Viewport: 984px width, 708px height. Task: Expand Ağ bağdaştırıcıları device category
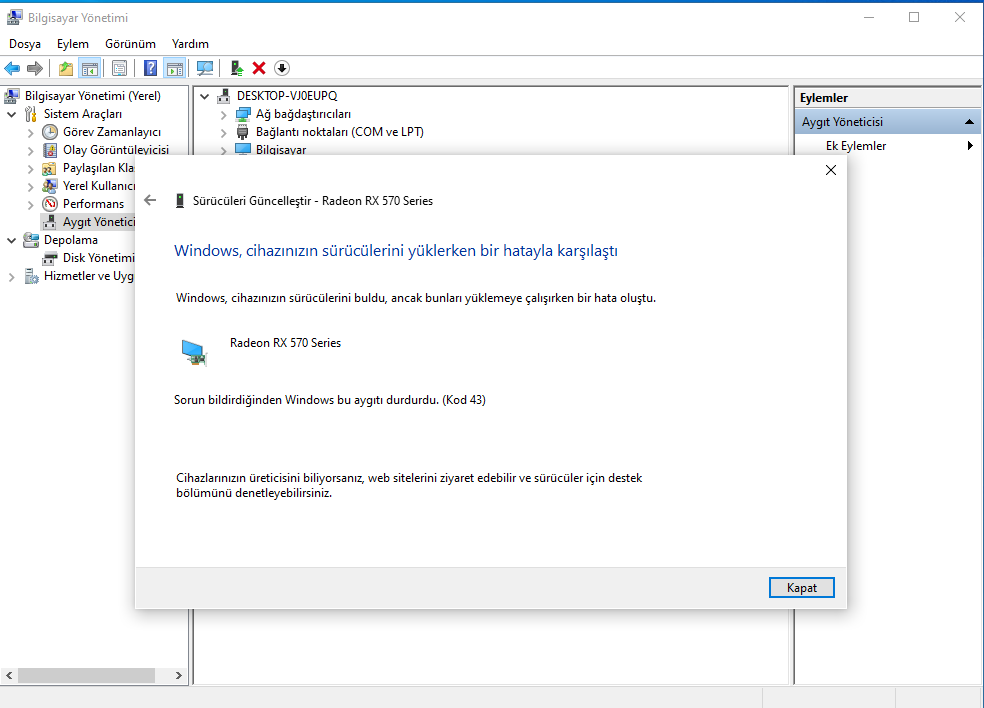[223, 115]
